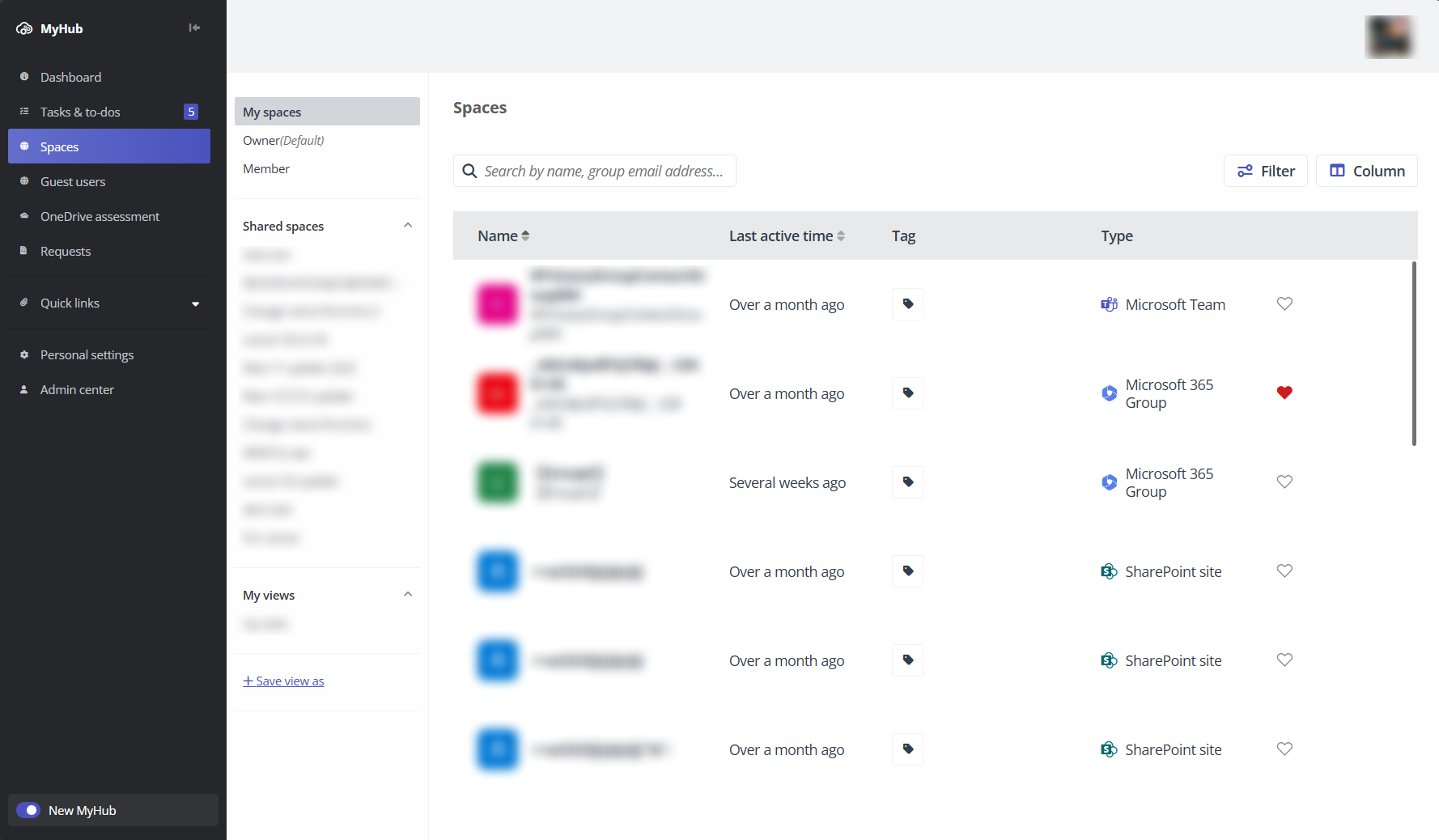The height and width of the screenshot is (840, 1439).
Task: Sort by Name column arrows
Action: tap(525, 235)
